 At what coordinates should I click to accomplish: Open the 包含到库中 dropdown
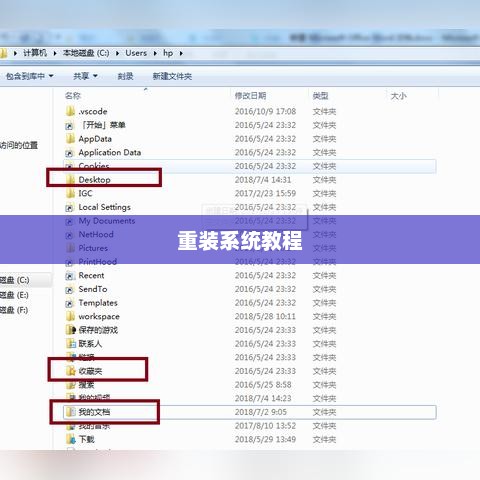(30, 76)
